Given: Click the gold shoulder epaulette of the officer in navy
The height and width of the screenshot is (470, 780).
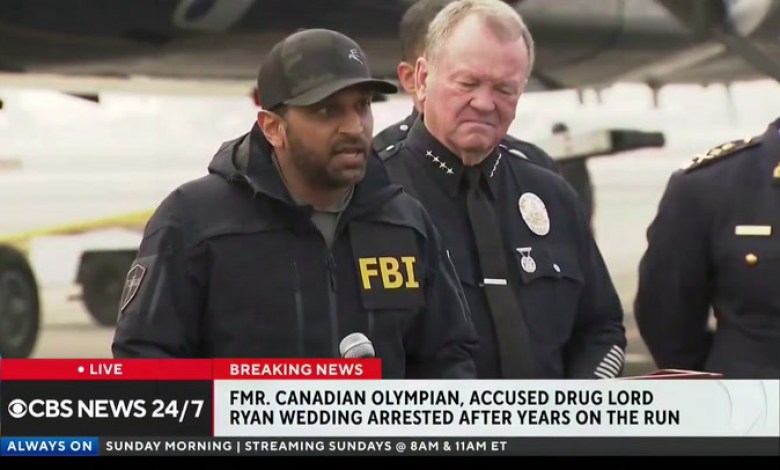Looking at the screenshot, I should point(721,153).
